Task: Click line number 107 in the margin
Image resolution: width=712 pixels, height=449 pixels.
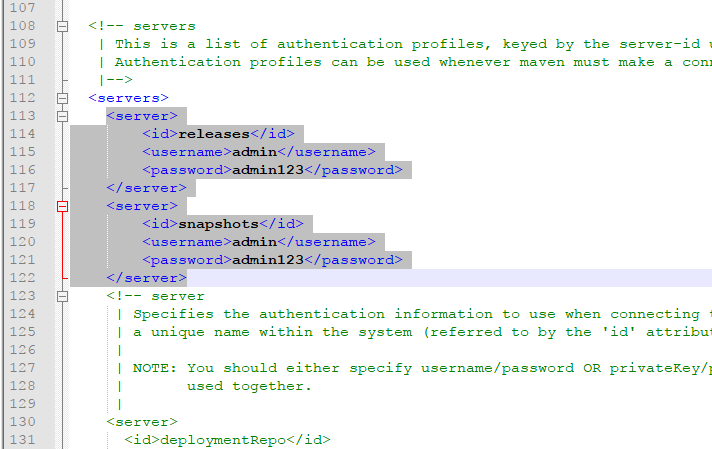Action: click(22, 8)
